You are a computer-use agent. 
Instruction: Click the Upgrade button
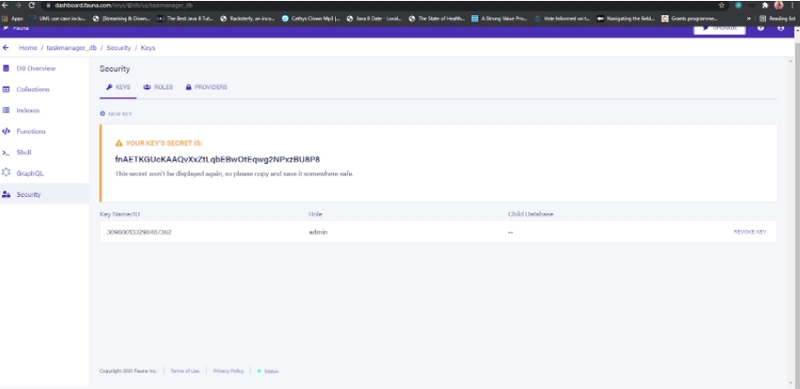coord(719,28)
